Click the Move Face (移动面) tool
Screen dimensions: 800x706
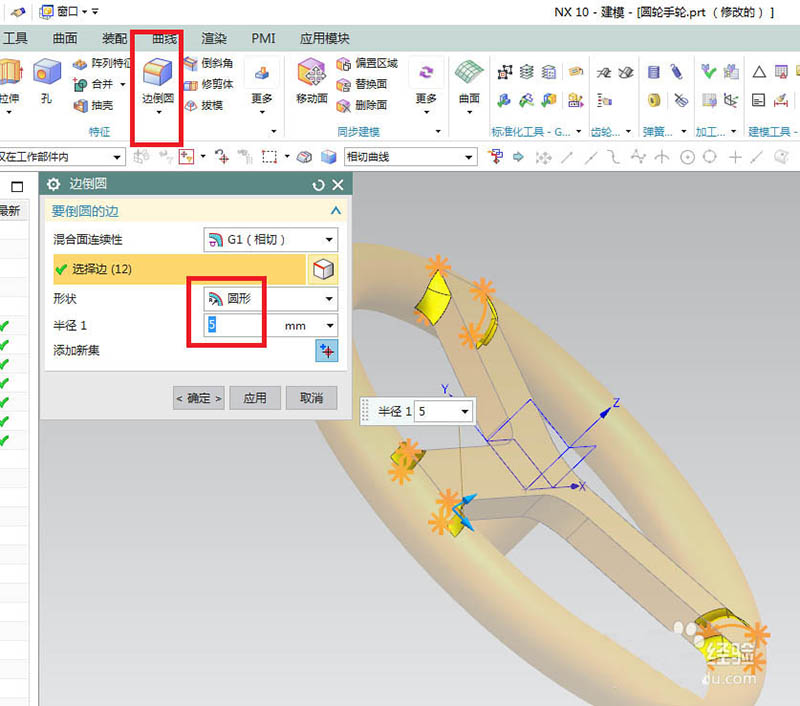click(x=312, y=81)
